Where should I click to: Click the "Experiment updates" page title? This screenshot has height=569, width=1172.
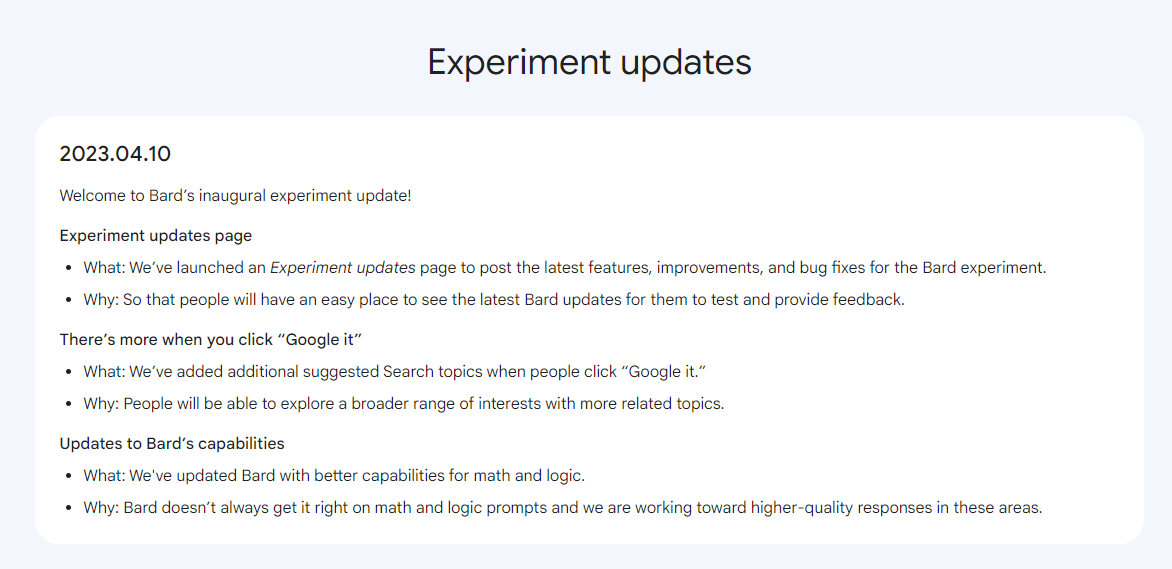589,62
